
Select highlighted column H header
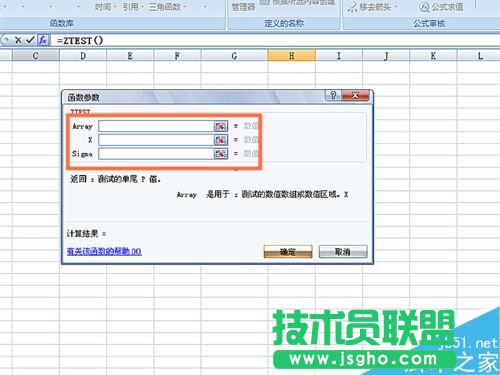point(292,56)
